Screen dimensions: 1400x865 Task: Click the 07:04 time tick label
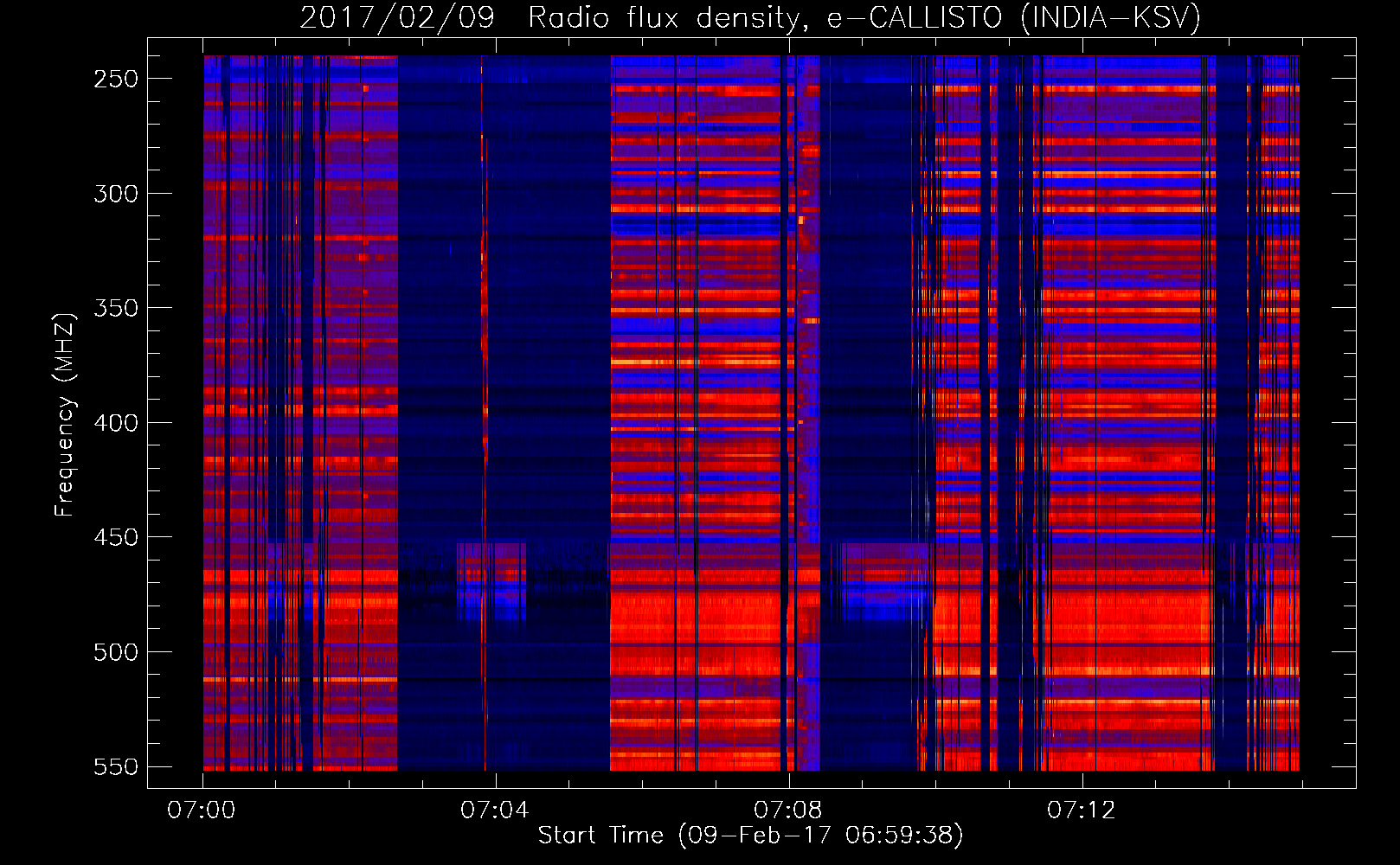click(x=495, y=810)
